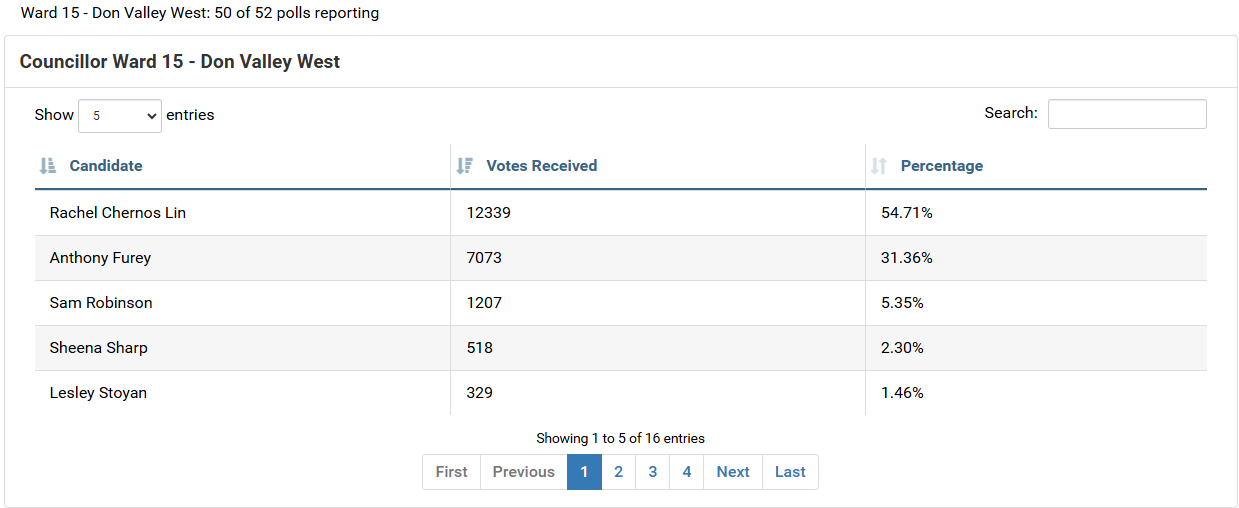Jump to the Last page

790,472
